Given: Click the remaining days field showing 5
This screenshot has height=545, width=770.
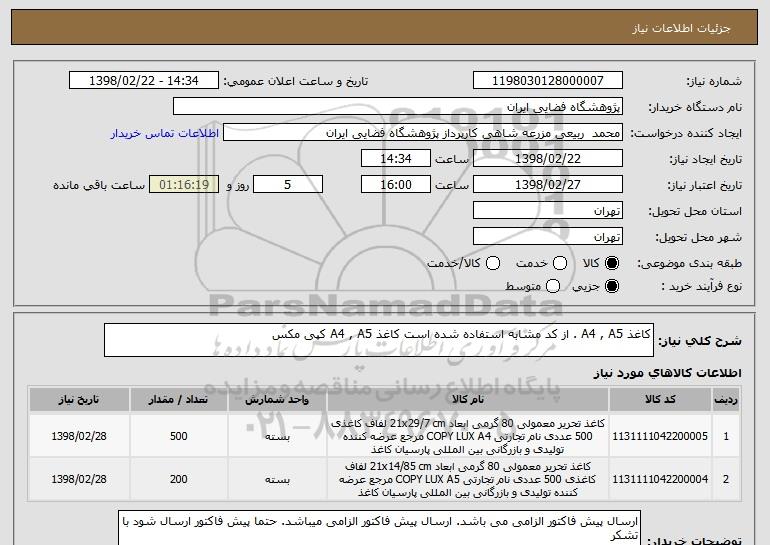Looking at the screenshot, I should coord(288,185).
